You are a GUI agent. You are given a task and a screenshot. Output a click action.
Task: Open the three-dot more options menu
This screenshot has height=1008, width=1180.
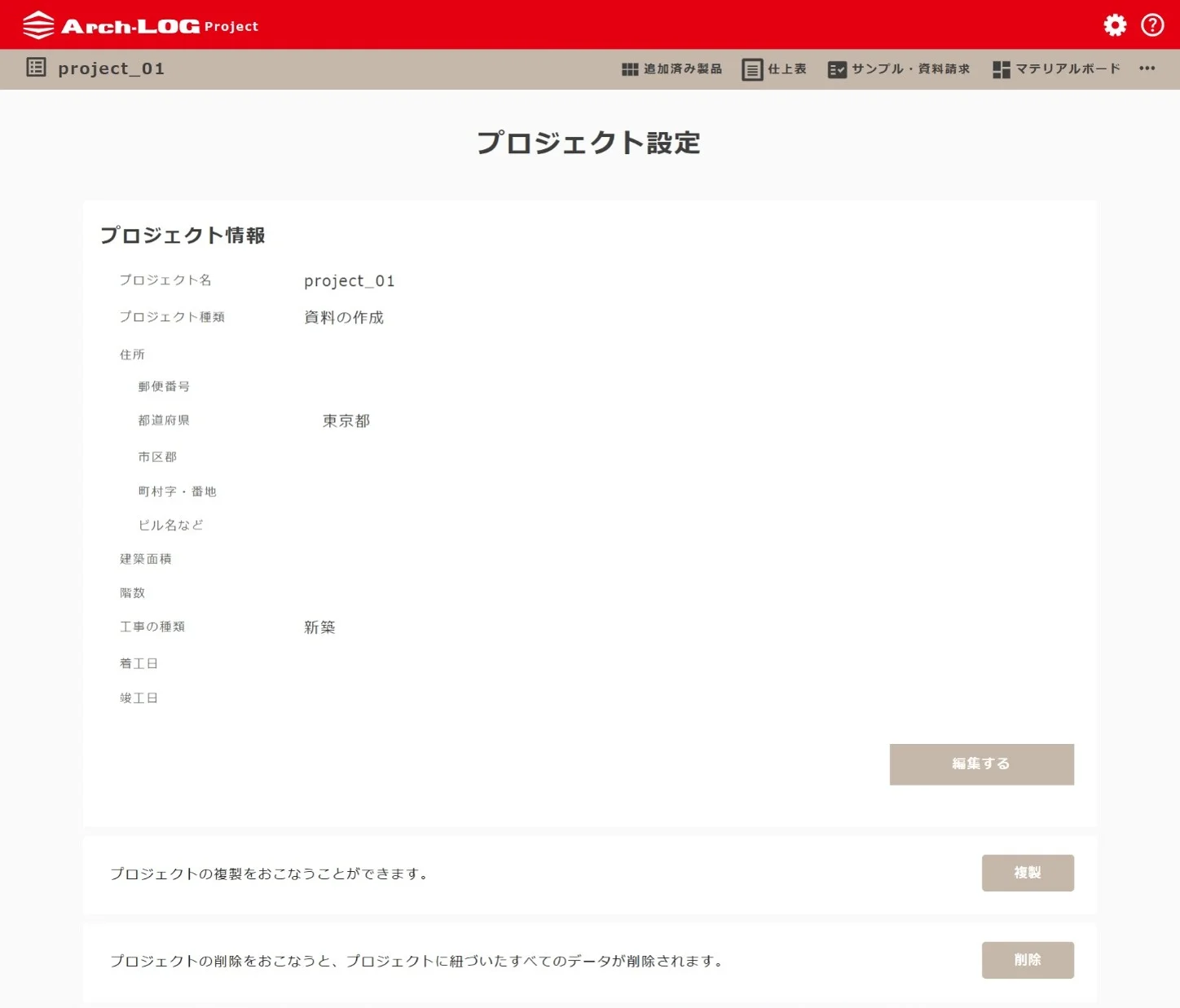(1147, 68)
